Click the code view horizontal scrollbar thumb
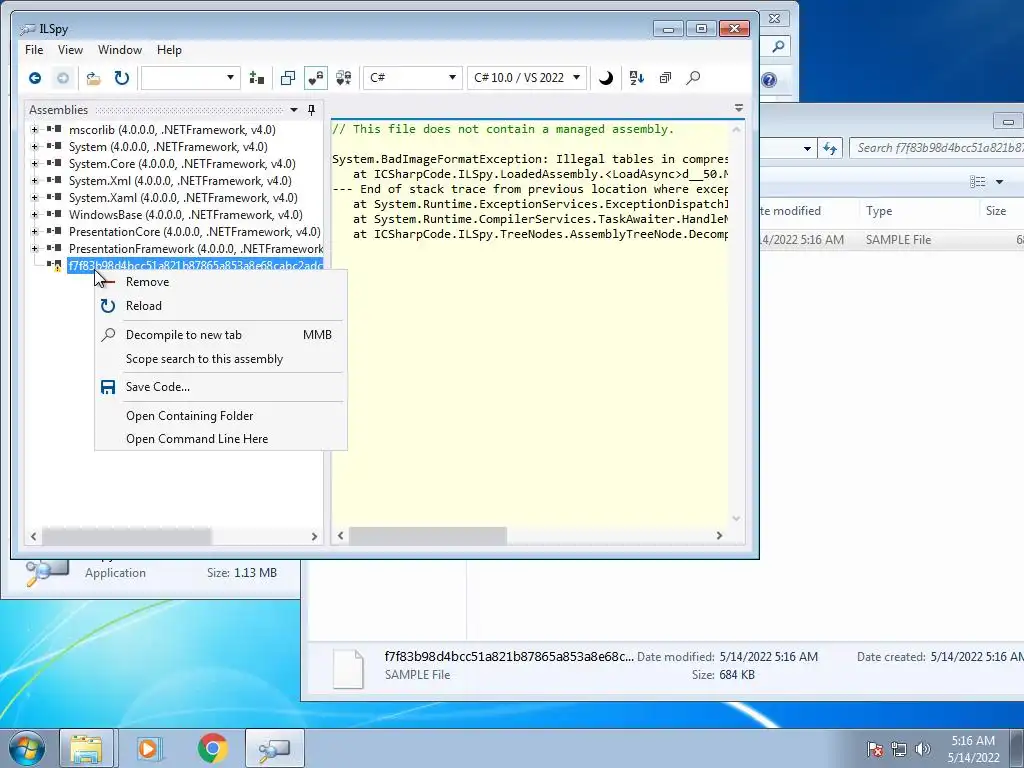1024x768 pixels. [428, 536]
